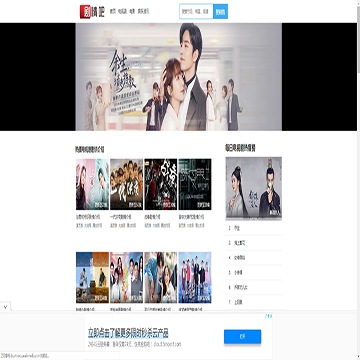Click the red site logo icon

[85, 12]
